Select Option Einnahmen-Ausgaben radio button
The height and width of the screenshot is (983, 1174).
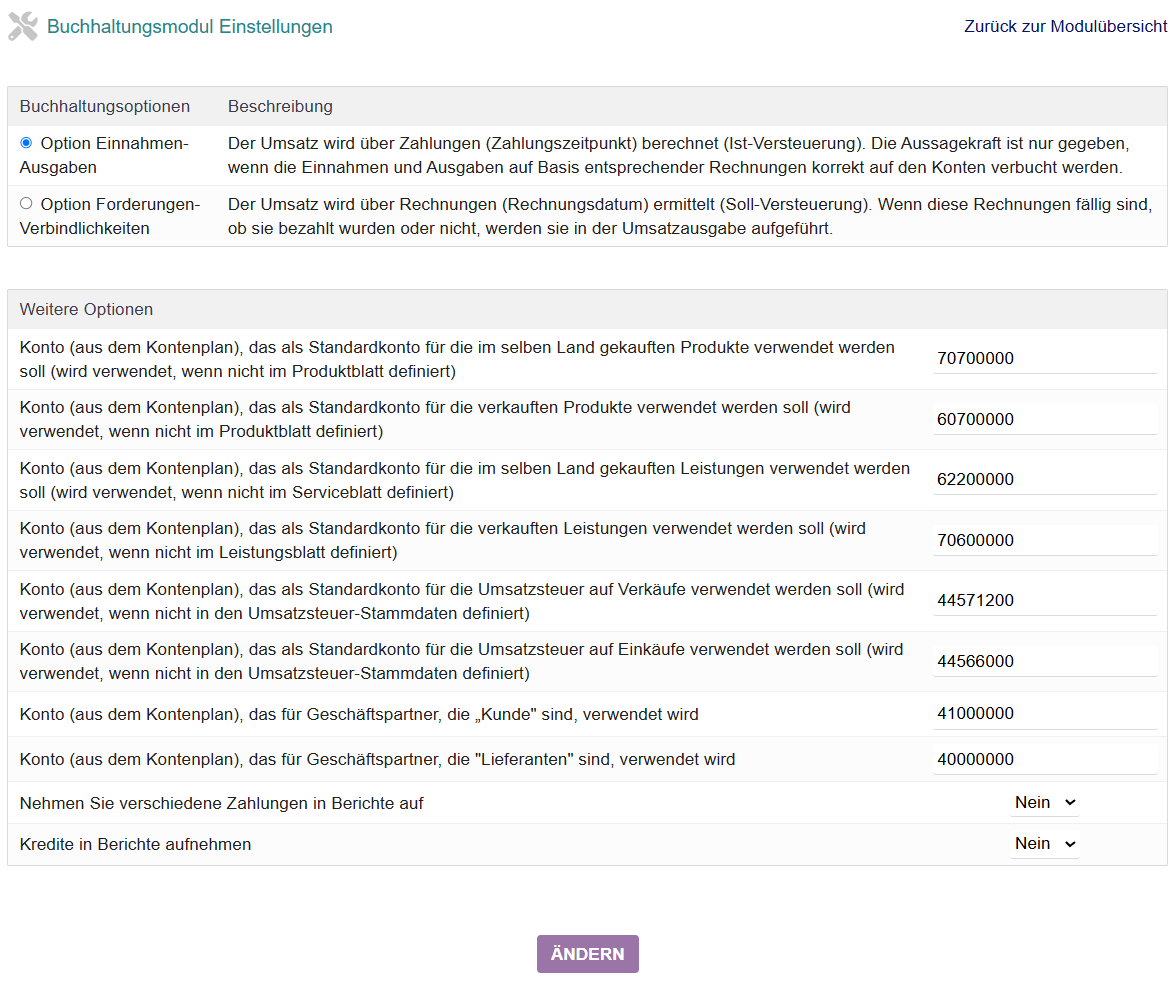[x=26, y=143]
